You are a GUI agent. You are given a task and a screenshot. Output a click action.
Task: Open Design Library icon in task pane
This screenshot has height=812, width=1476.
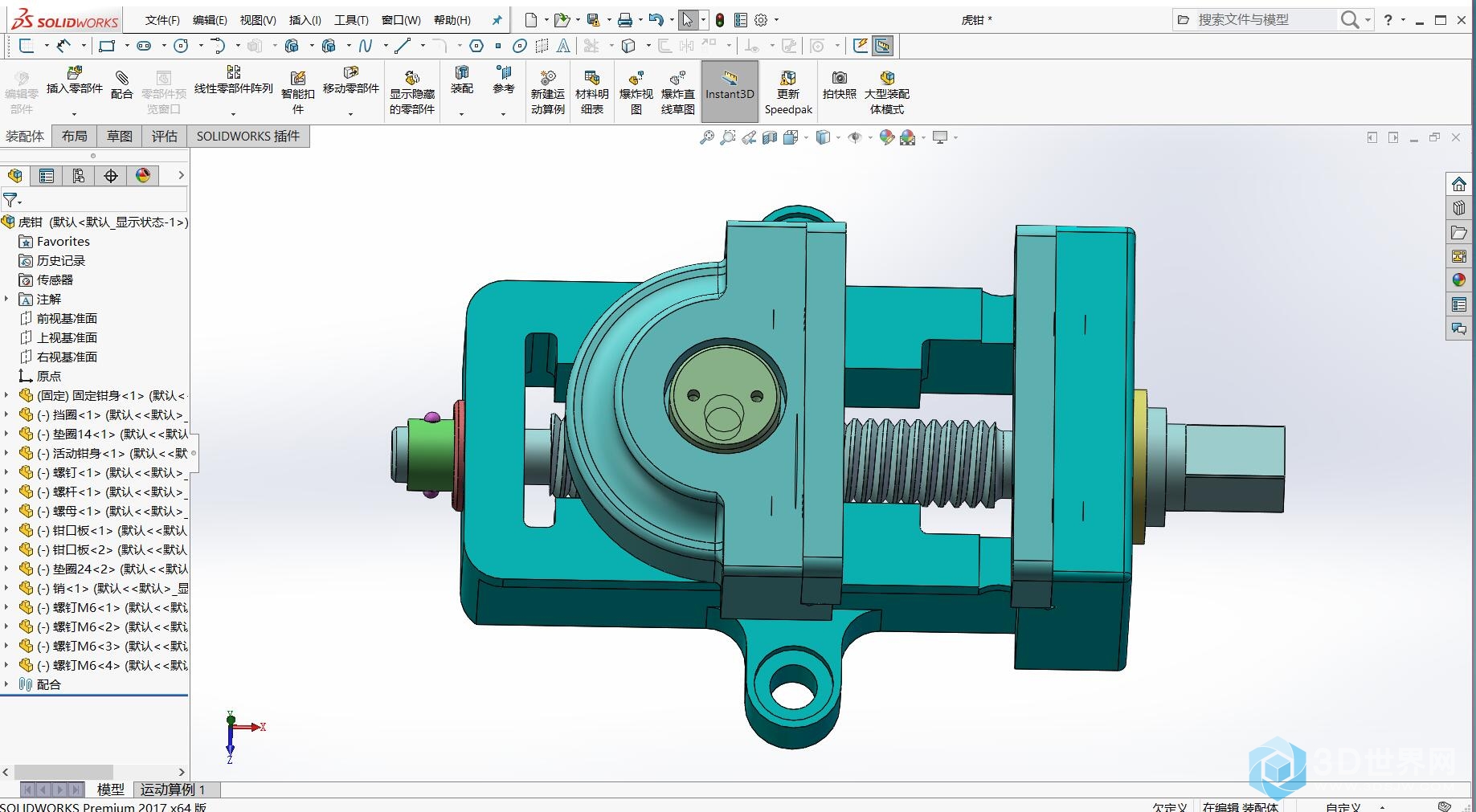coord(1458,208)
